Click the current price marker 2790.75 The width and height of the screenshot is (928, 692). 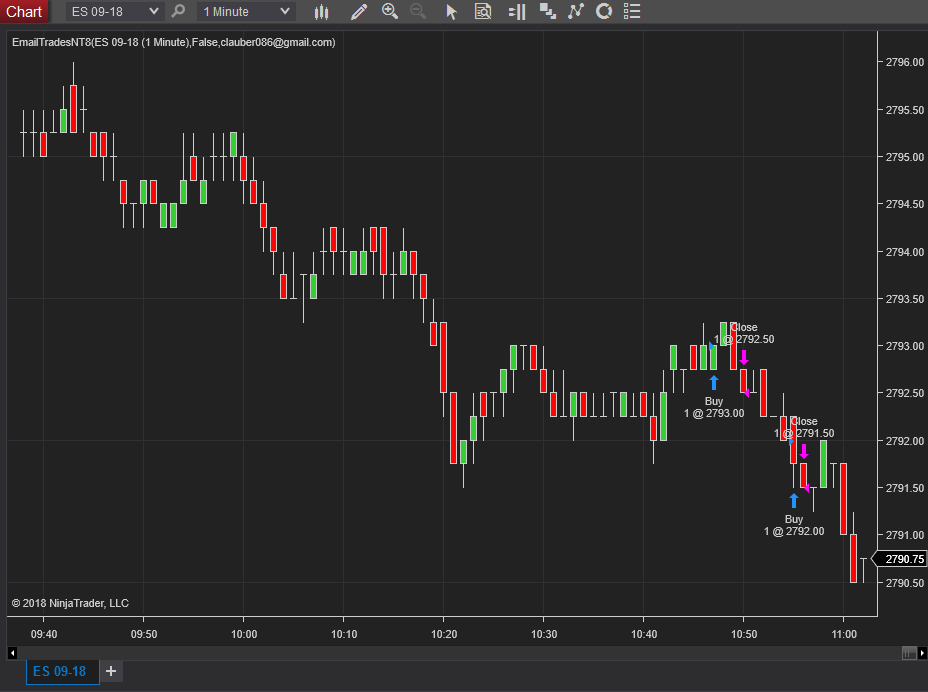coord(901,559)
